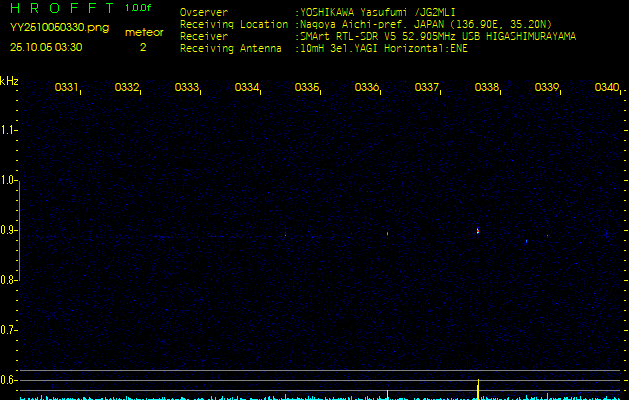Click observer name YOSHIKAWA Yasufumi /JG2MLI
629x400 pixels.
[x=378, y=12]
